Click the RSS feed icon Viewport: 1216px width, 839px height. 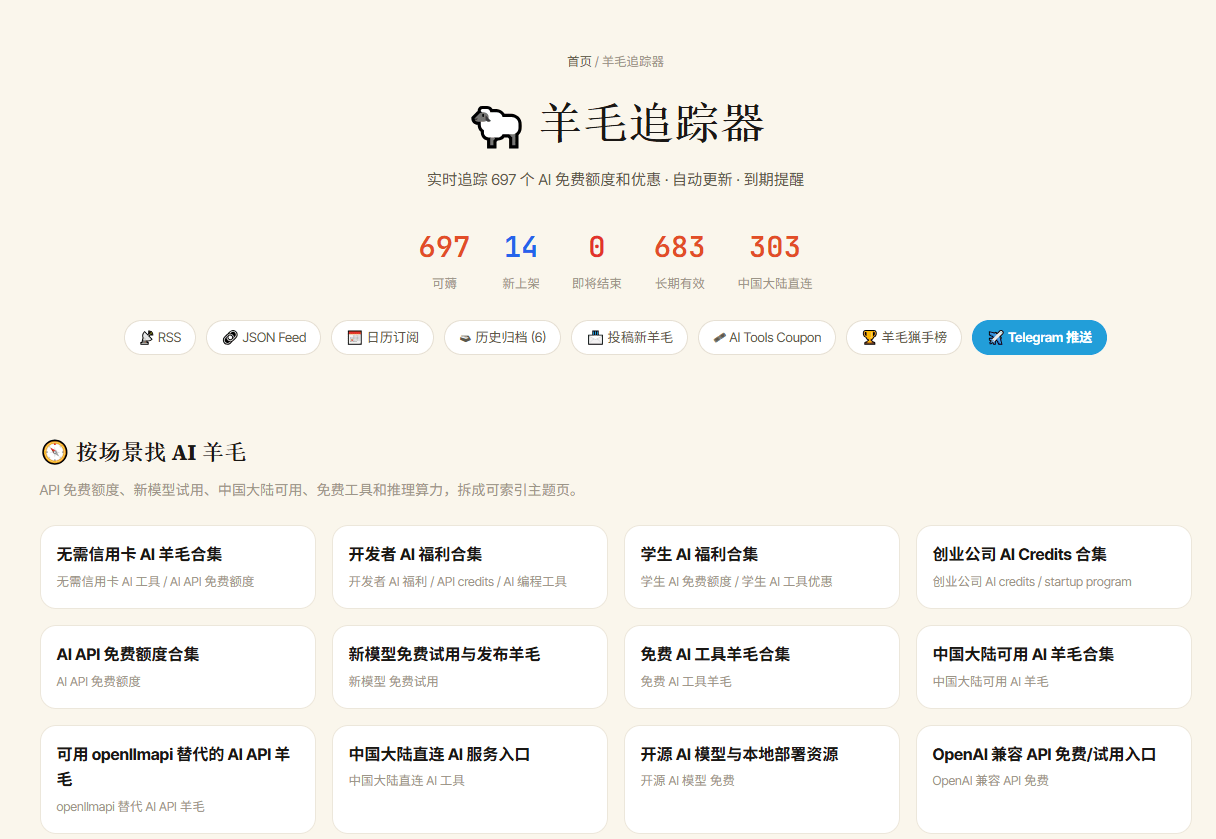(x=147, y=338)
